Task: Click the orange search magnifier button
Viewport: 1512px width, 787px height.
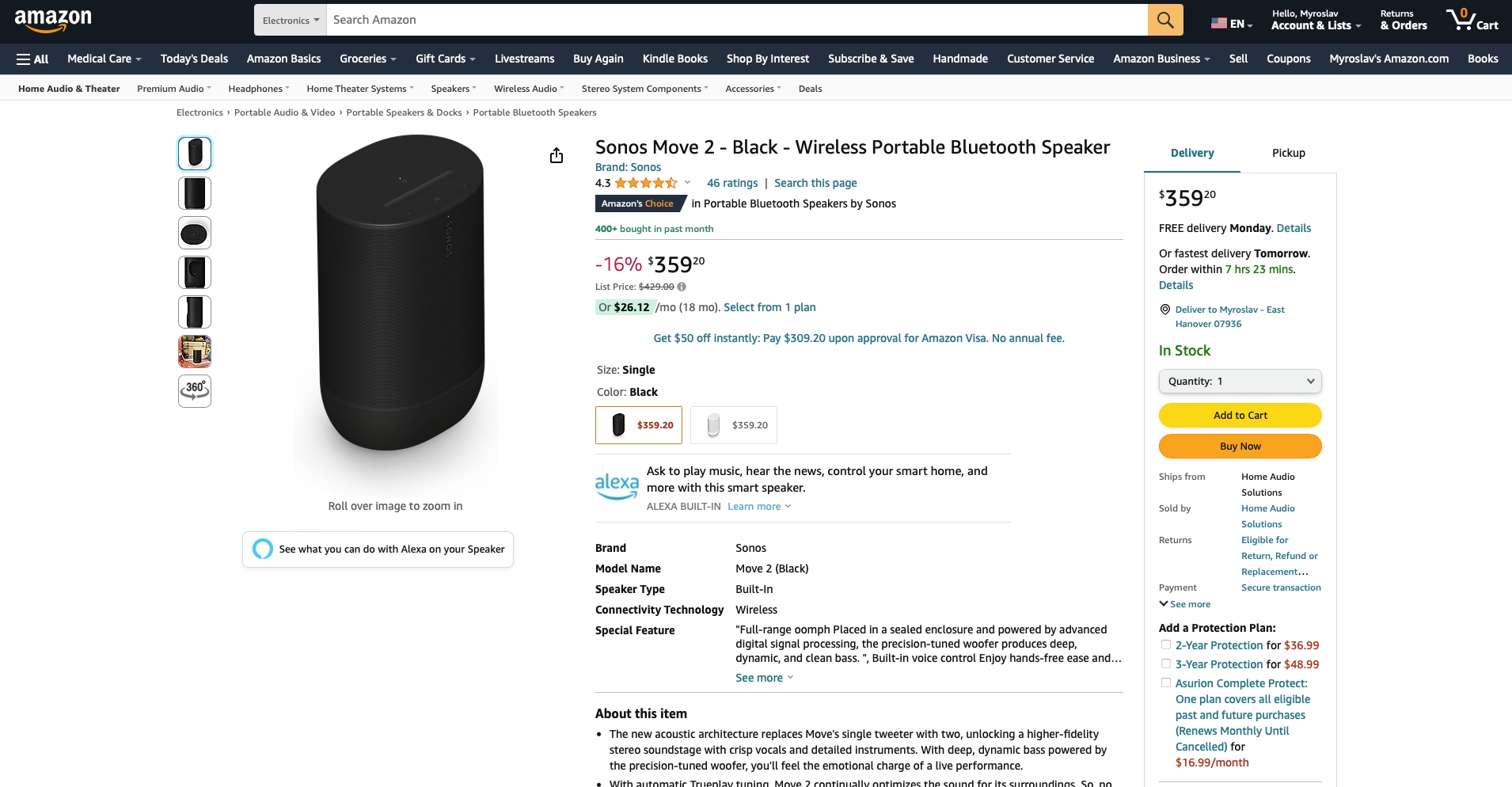Action: pyautogui.click(x=1165, y=20)
